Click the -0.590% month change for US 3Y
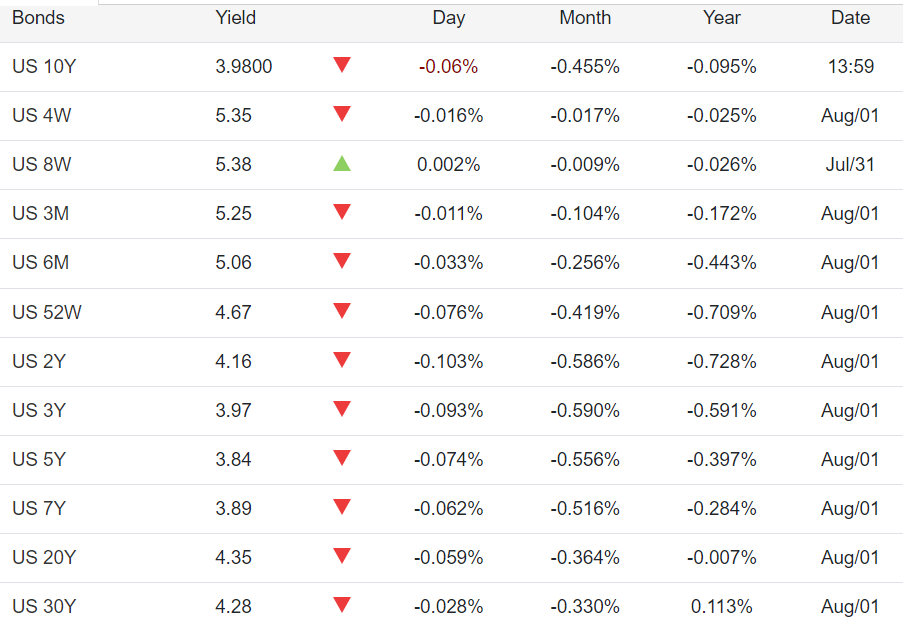 [585, 410]
